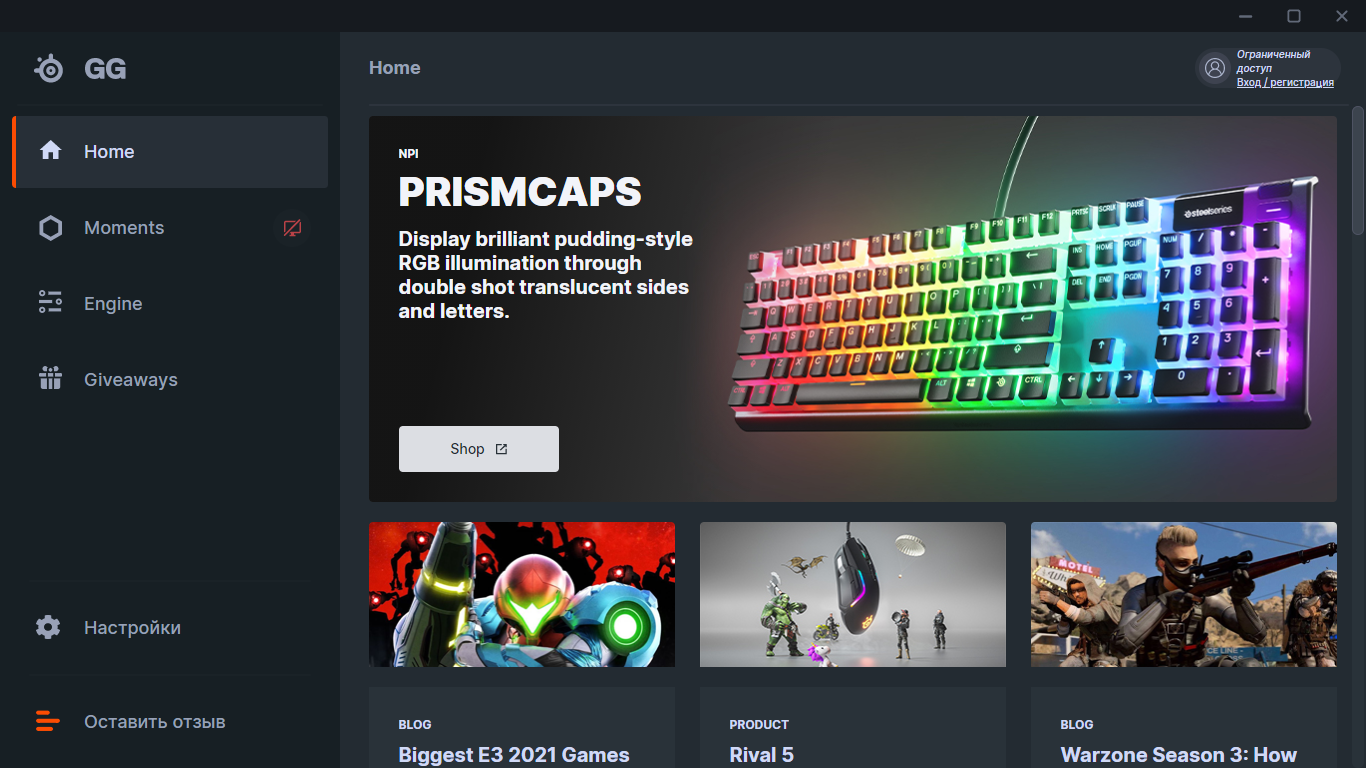1366x768 pixels.
Task: Open the Engine sliders icon
Action: [50, 303]
